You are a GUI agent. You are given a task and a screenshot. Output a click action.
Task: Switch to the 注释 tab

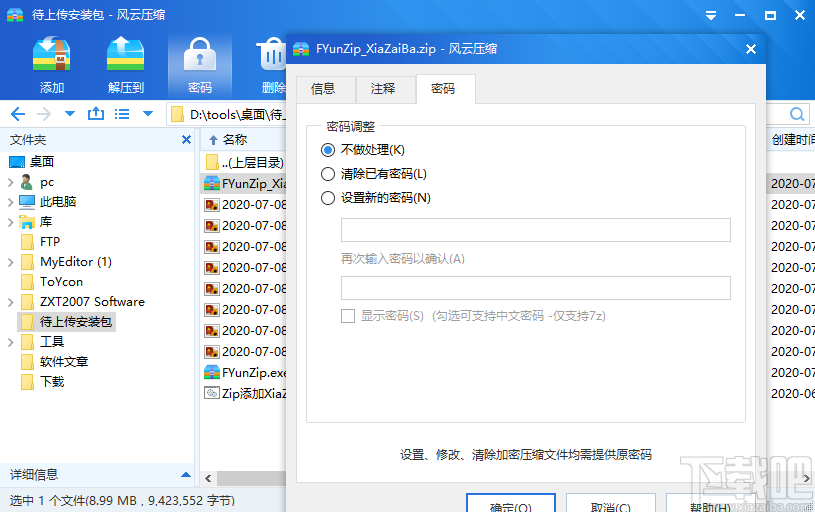coord(386,89)
